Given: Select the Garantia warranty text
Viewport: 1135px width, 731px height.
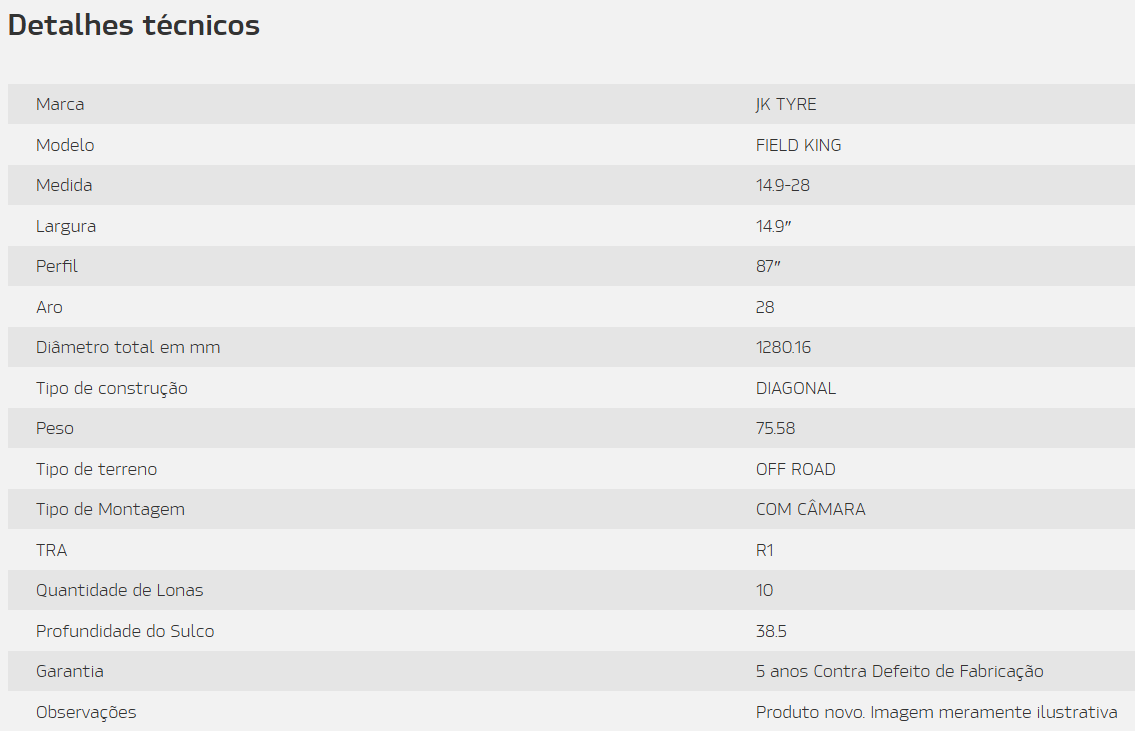Looking at the screenshot, I should click(900, 672).
